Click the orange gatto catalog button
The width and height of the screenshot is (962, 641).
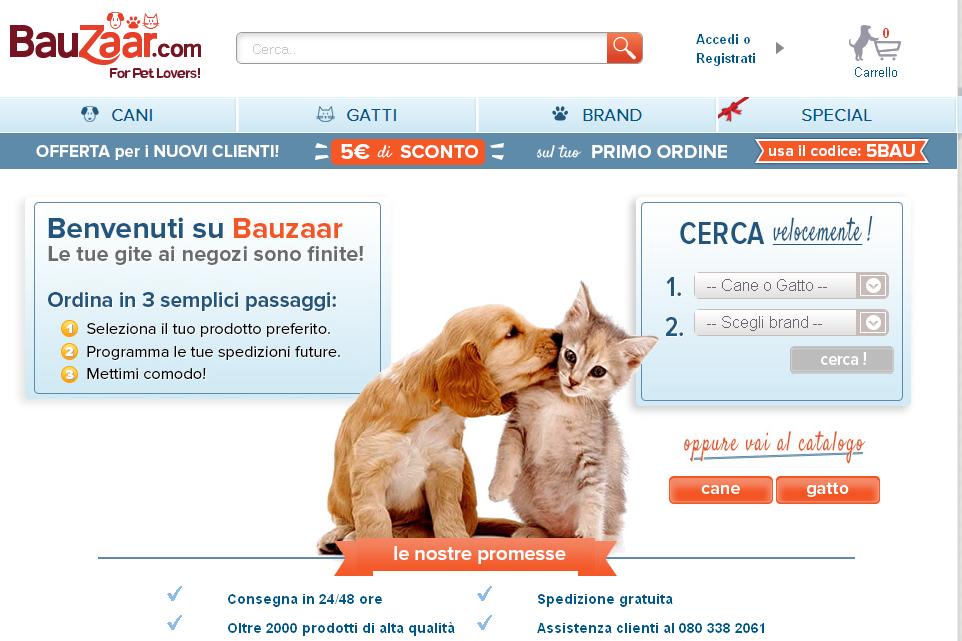click(x=828, y=489)
